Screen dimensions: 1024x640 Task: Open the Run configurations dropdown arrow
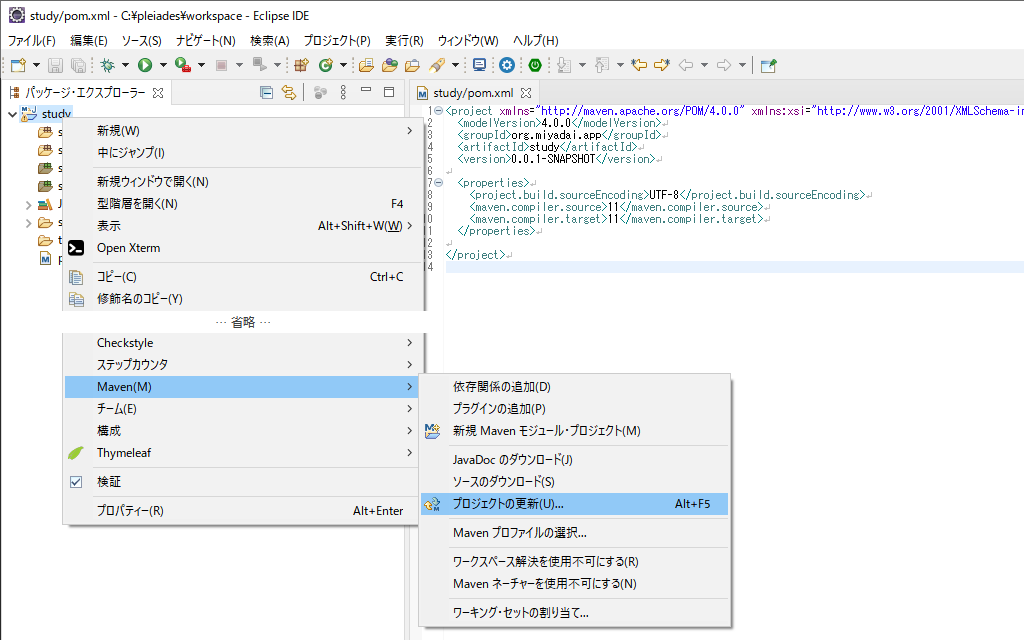pos(163,65)
